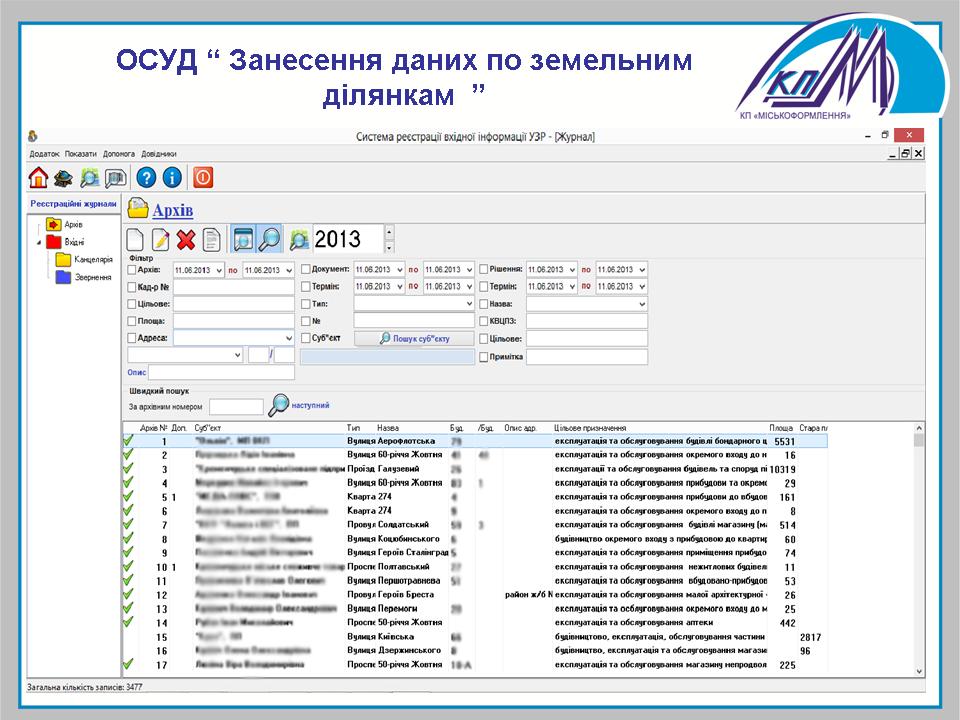The height and width of the screenshot is (720, 960).
Task: Collapse the Вхідні tree node
Action: 38,242
